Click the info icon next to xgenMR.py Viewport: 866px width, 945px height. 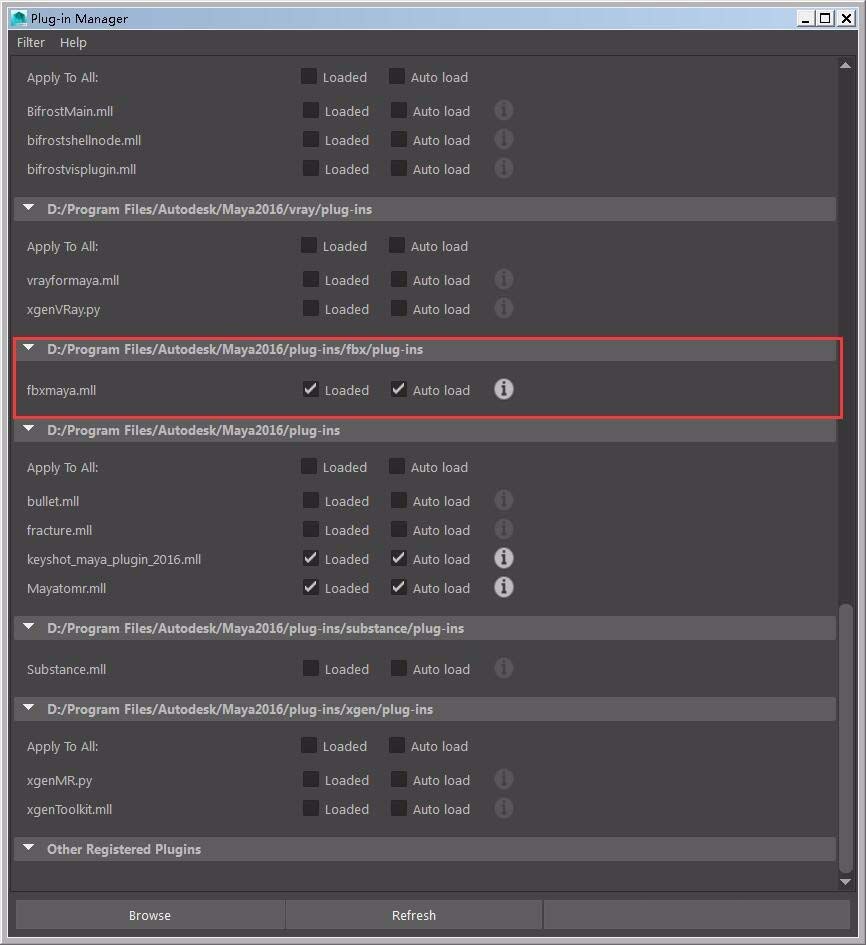503,779
